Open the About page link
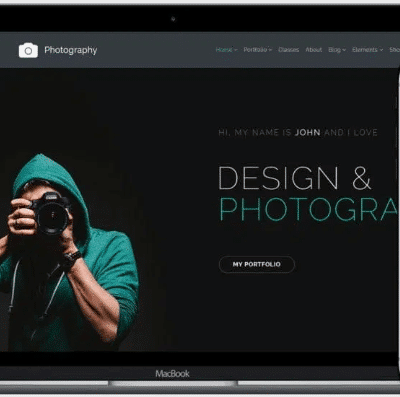 pos(314,50)
